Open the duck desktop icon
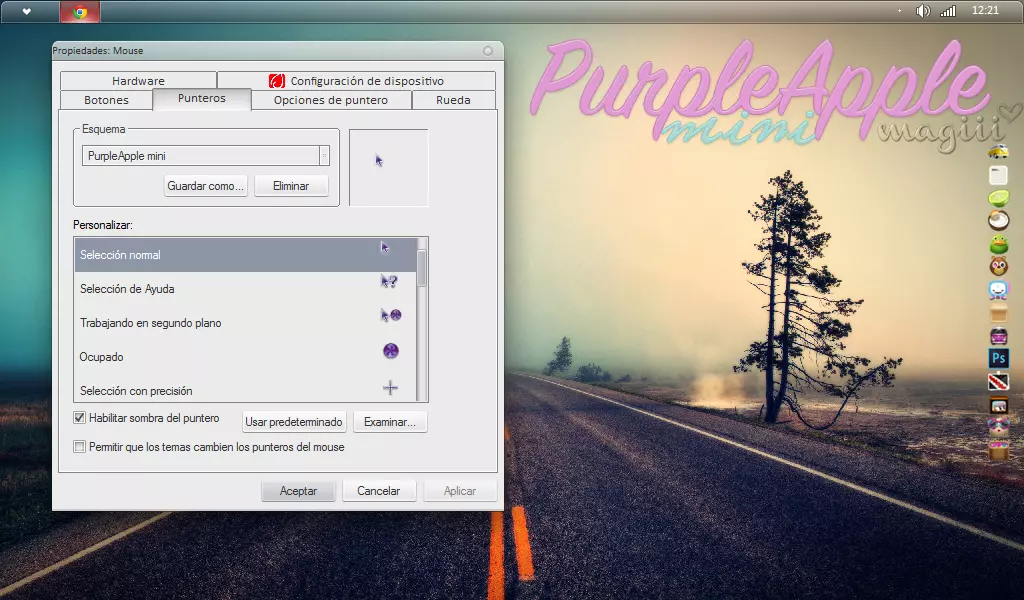The image size is (1024, 600). pyautogui.click(x=998, y=246)
